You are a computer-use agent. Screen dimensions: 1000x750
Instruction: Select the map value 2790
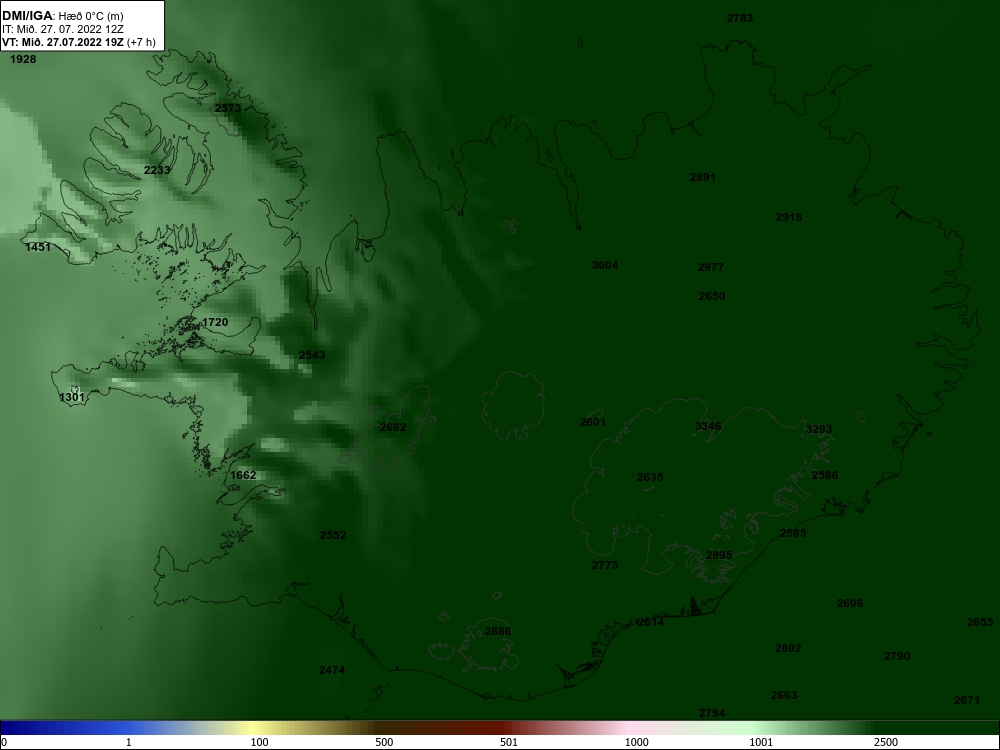point(897,655)
